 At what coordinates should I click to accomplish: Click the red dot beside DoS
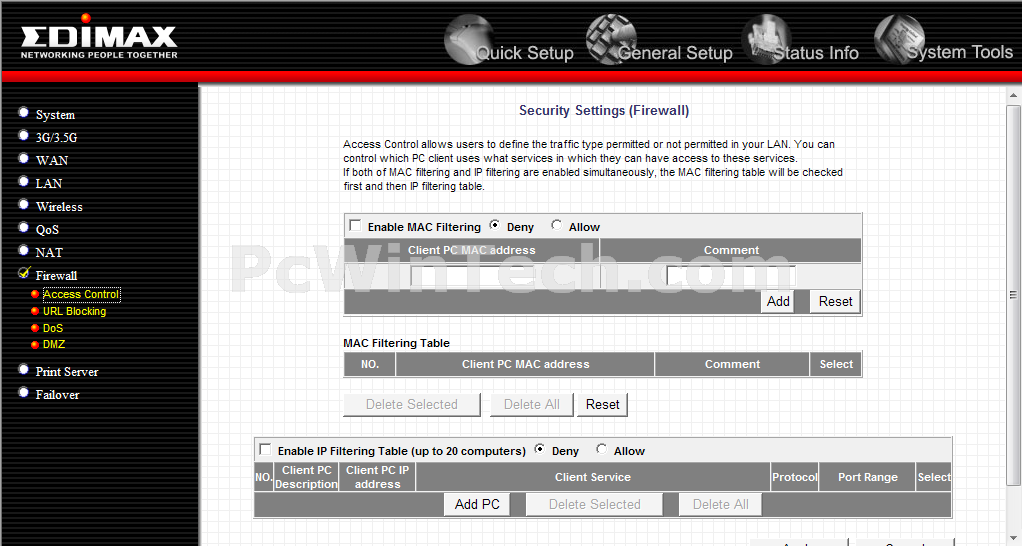pos(35,328)
